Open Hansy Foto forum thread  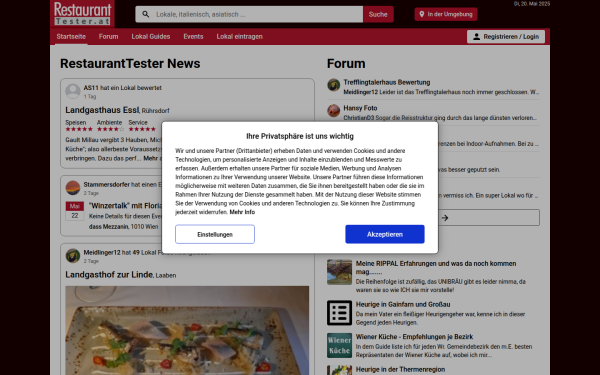360,108
